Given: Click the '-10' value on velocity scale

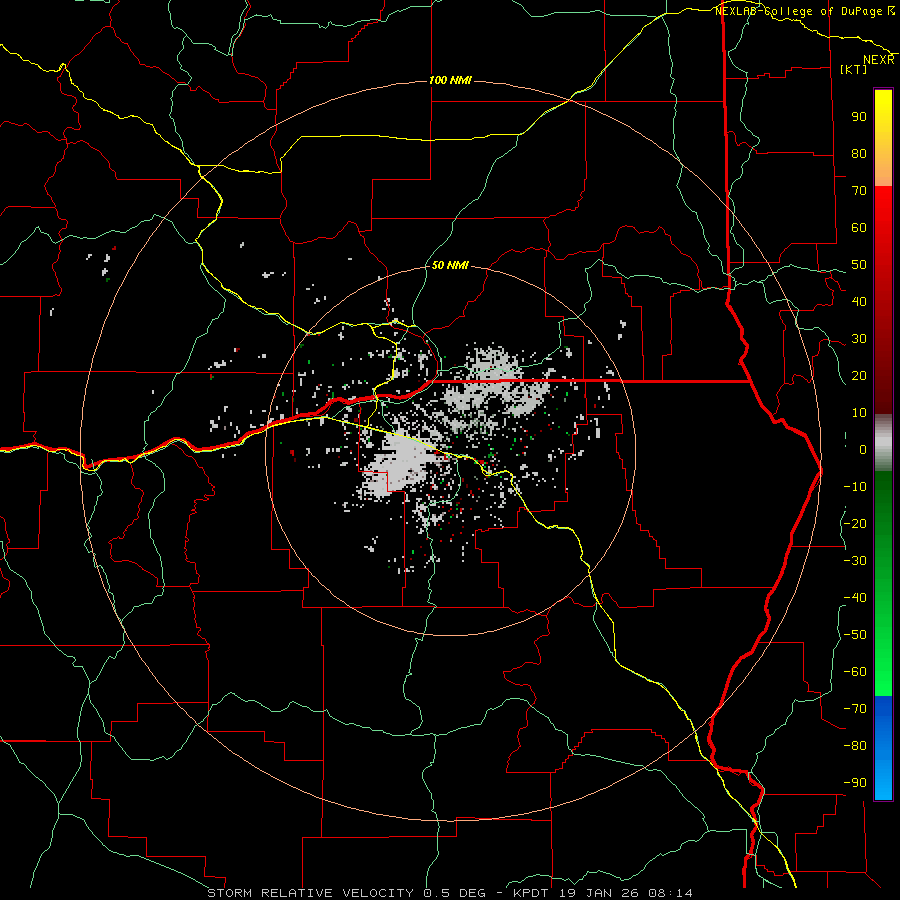Looking at the screenshot, I should point(855,487).
